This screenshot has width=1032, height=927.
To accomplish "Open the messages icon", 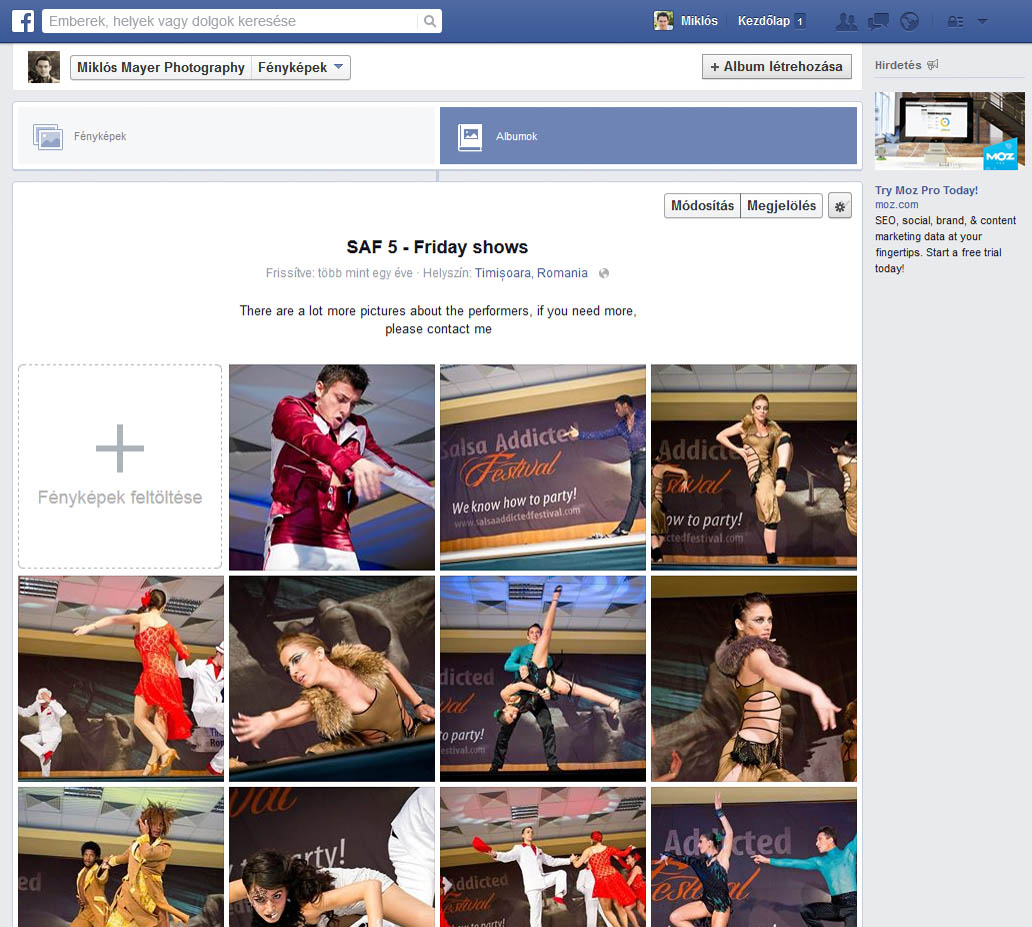I will 878,22.
